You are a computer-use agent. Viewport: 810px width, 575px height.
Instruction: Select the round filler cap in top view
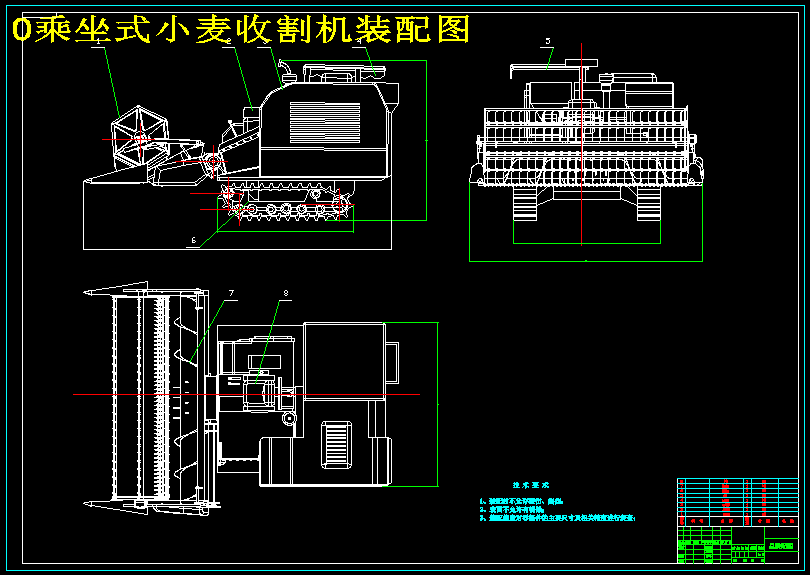289,418
